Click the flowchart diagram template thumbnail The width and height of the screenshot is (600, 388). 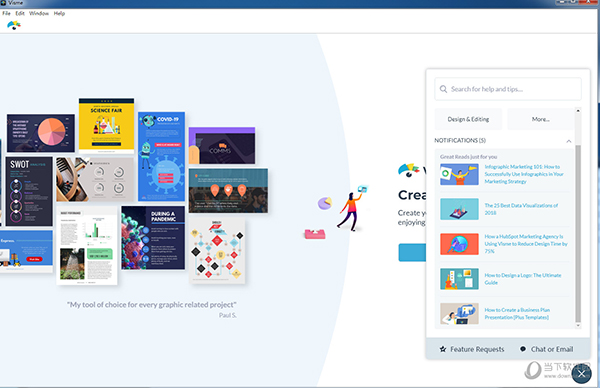(217, 251)
